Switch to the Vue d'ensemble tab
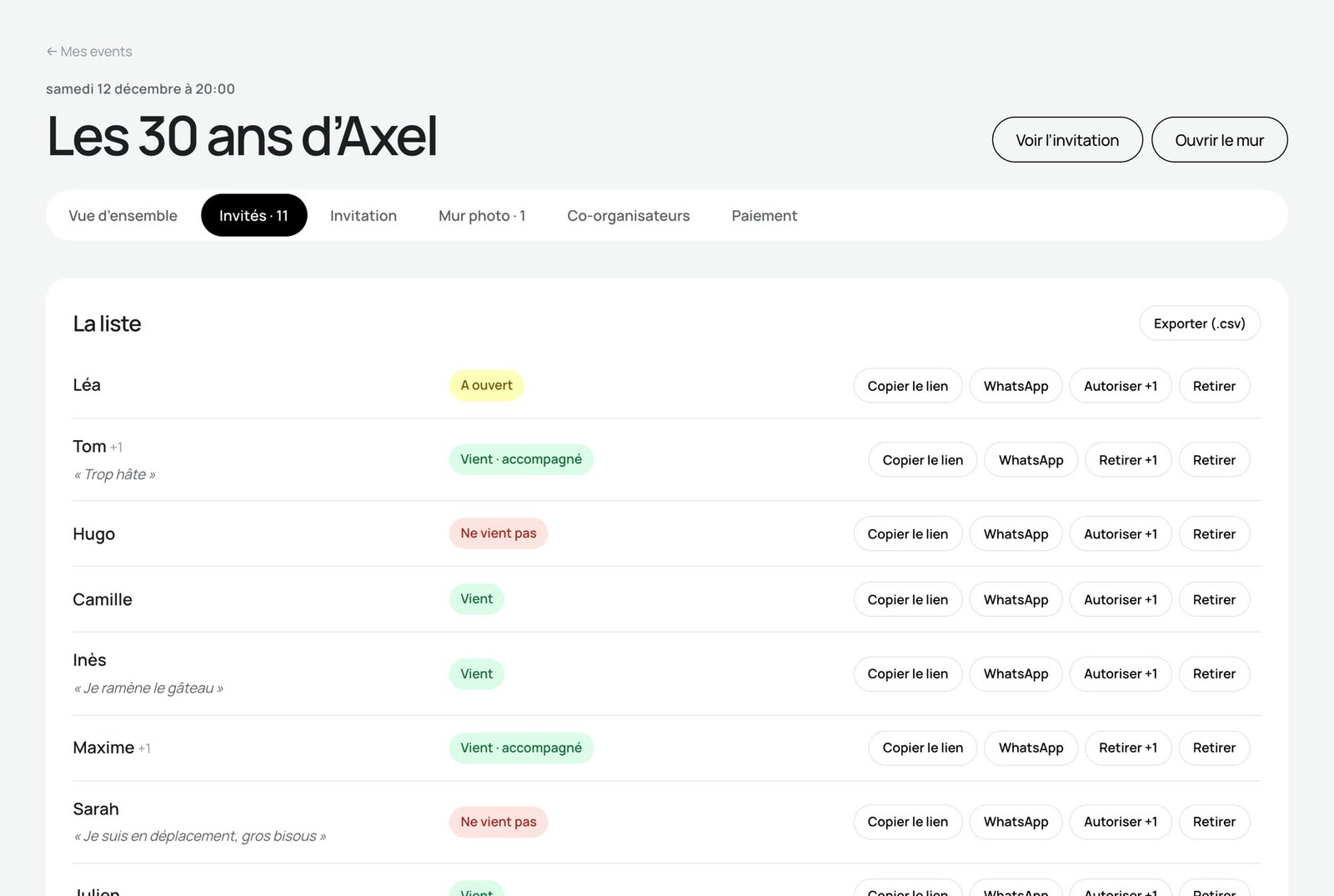Screen dimensions: 1334x896 [123, 216]
